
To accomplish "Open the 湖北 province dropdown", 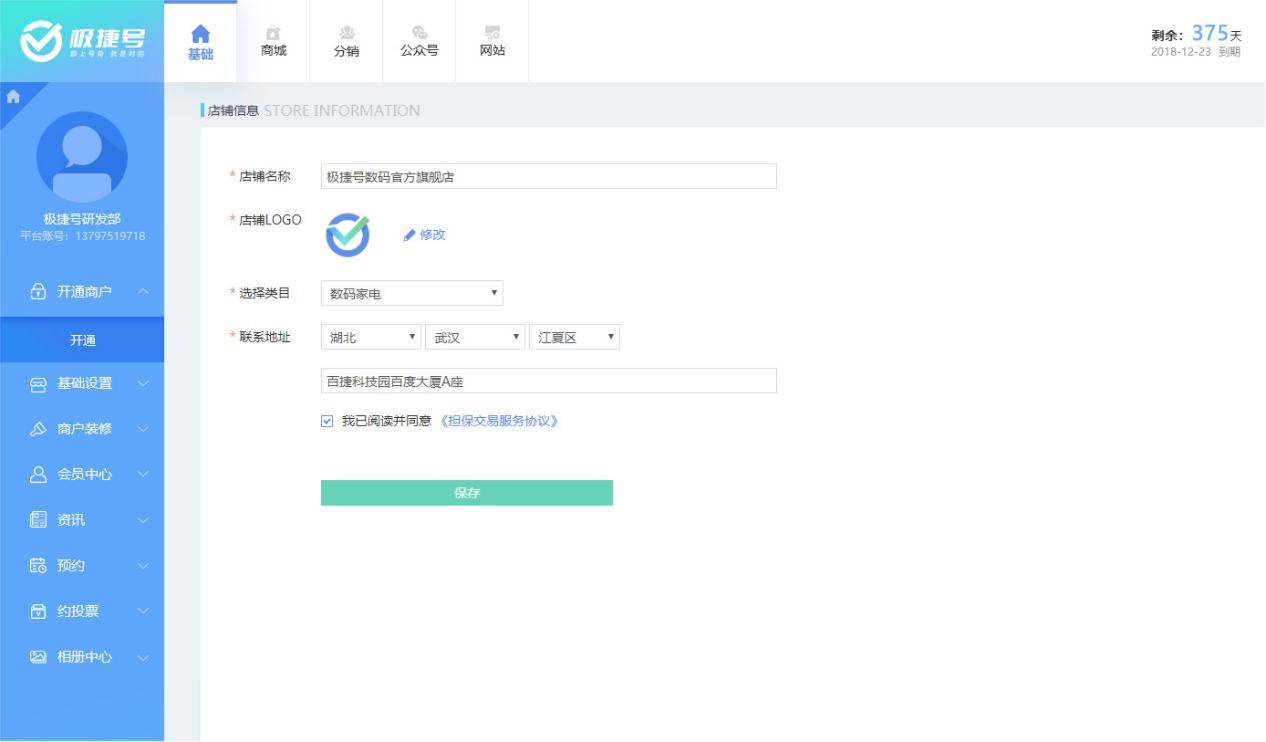I will point(368,337).
